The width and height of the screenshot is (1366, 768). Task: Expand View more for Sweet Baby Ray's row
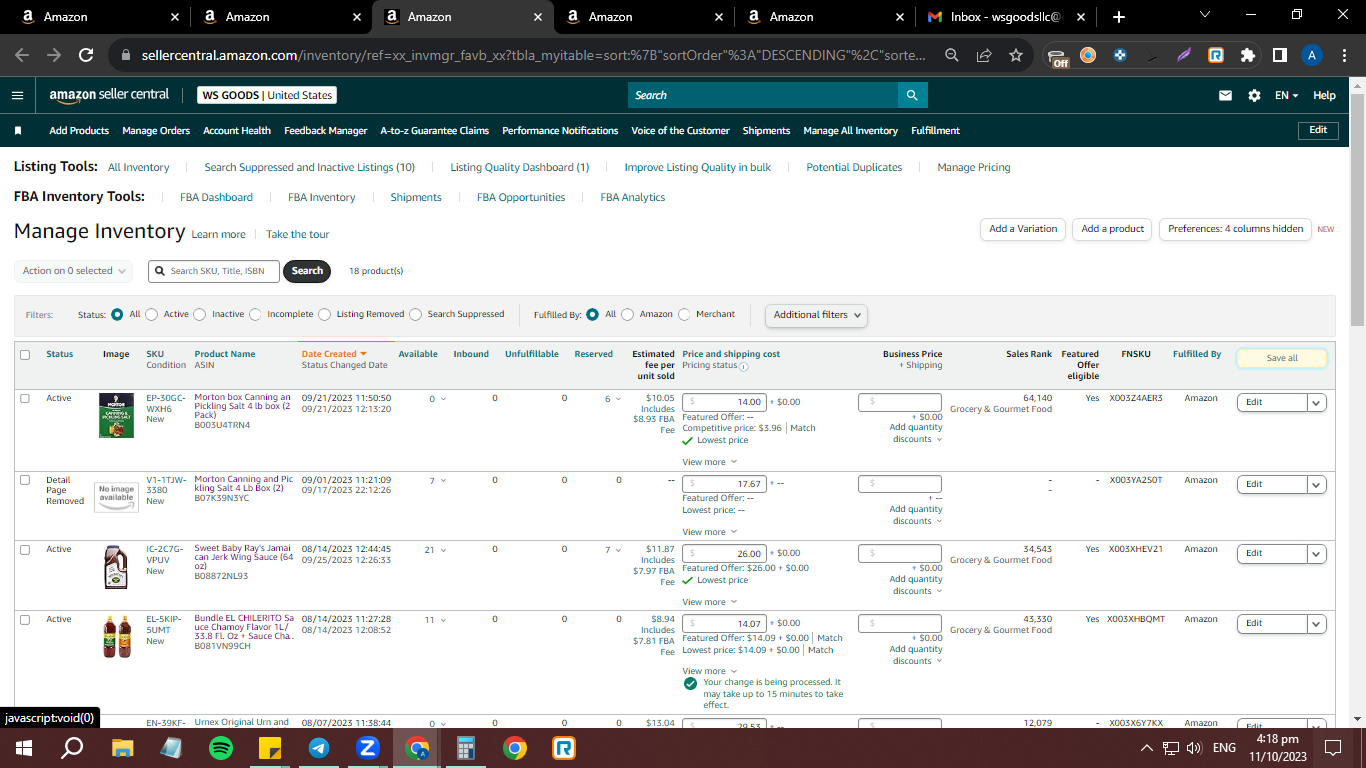click(709, 602)
